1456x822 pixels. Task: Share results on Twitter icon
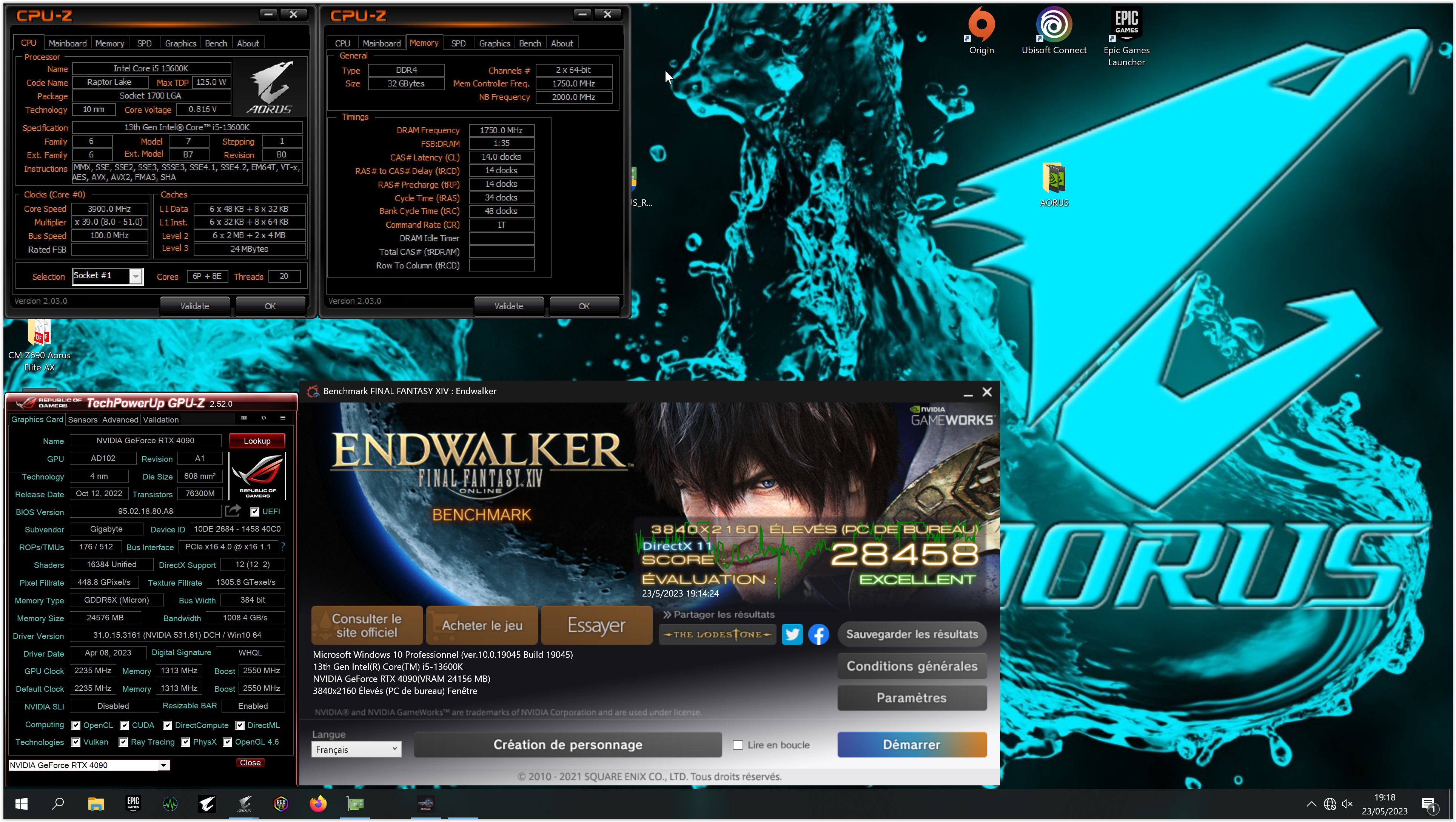tap(792, 634)
